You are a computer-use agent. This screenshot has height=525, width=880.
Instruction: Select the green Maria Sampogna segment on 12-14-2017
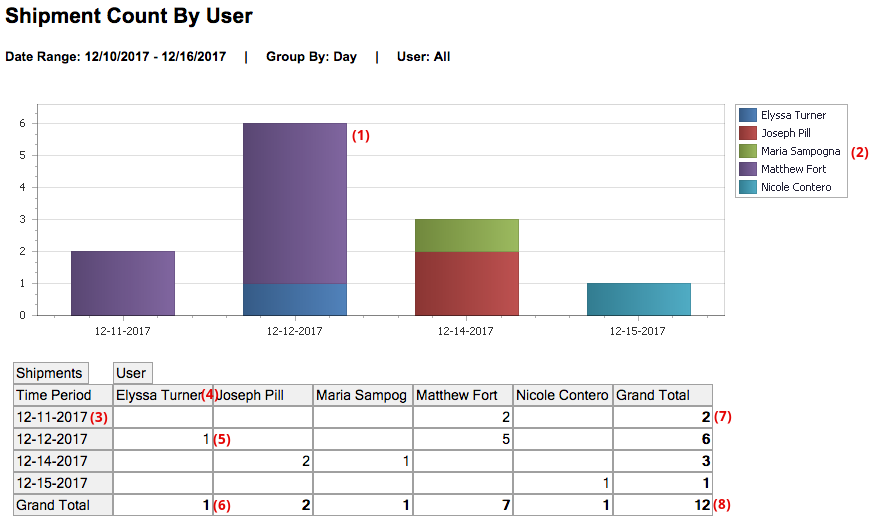[x=466, y=235]
